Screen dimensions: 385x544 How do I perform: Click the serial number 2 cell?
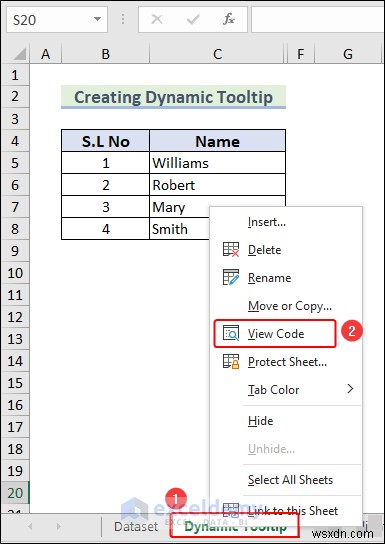[105, 185]
